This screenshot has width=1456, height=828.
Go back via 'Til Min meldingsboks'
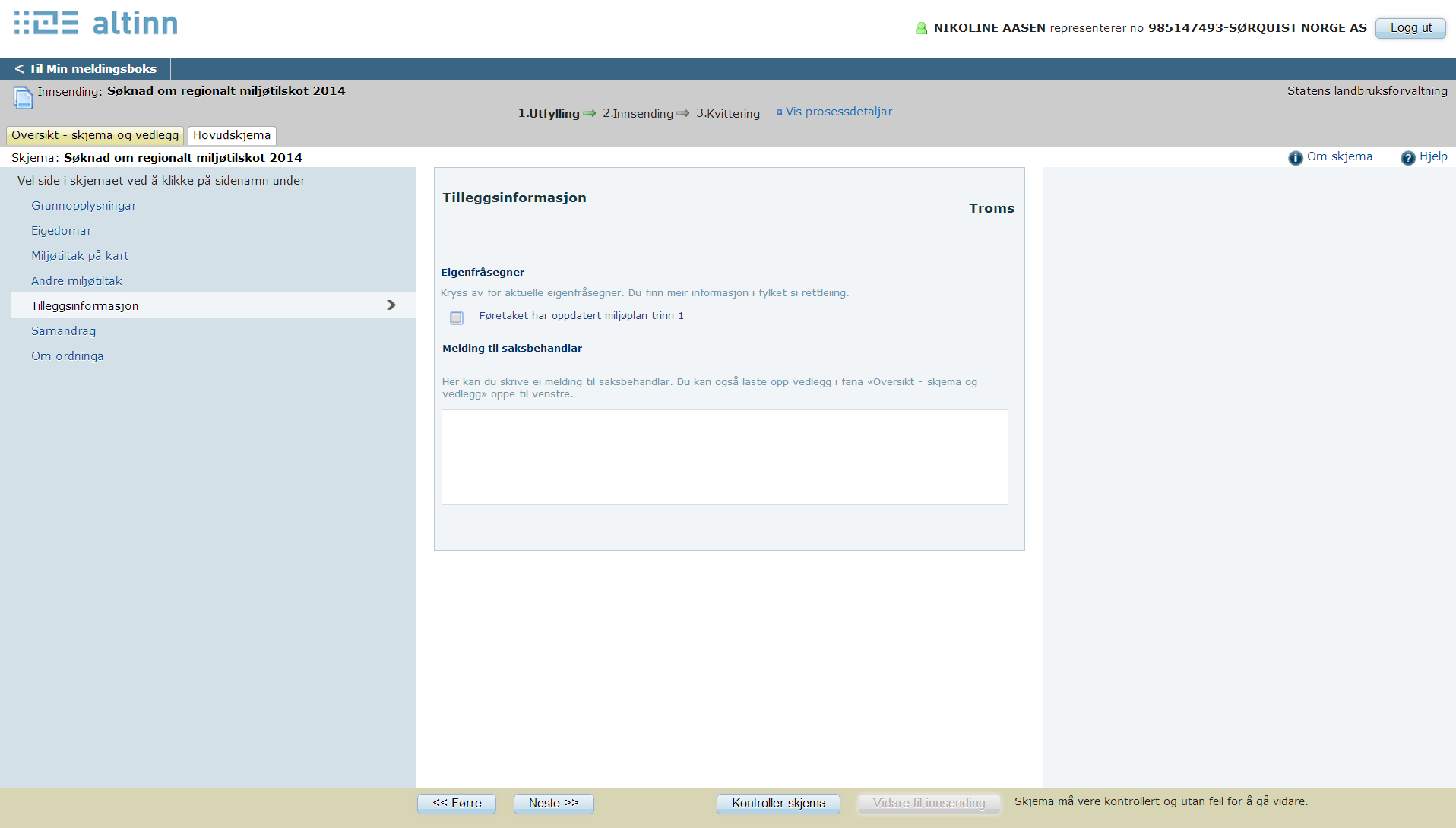pyautogui.click(x=85, y=68)
